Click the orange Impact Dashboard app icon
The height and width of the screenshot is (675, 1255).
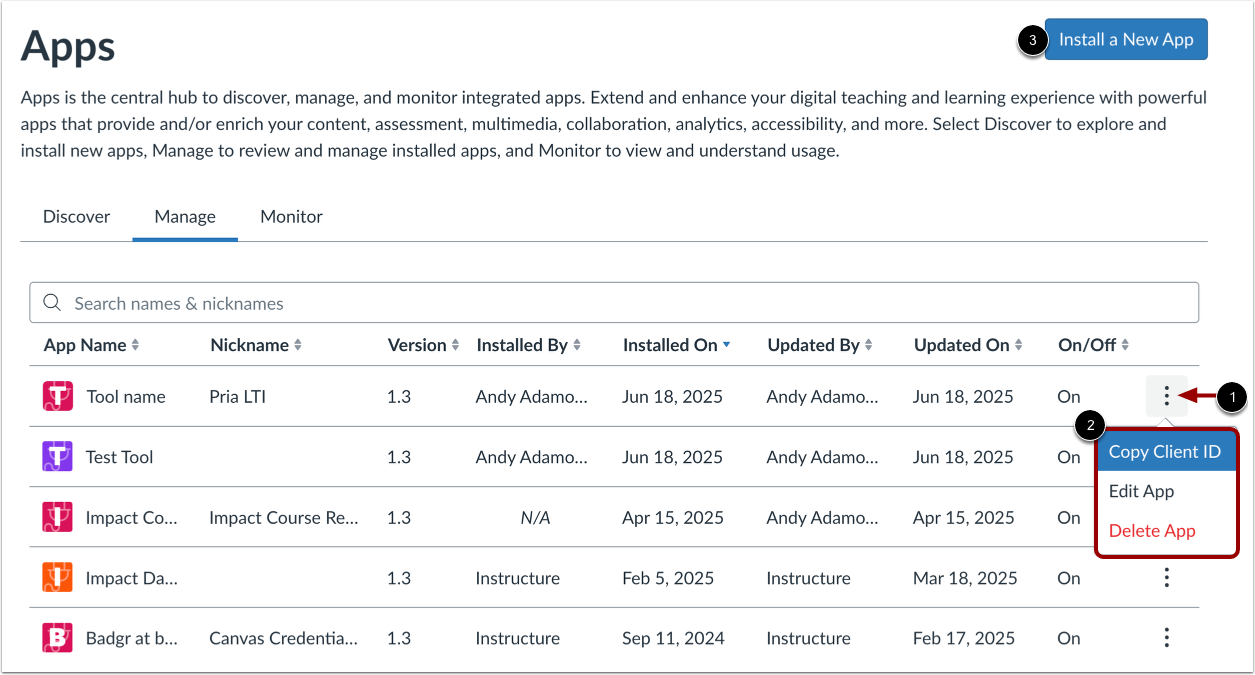point(58,578)
